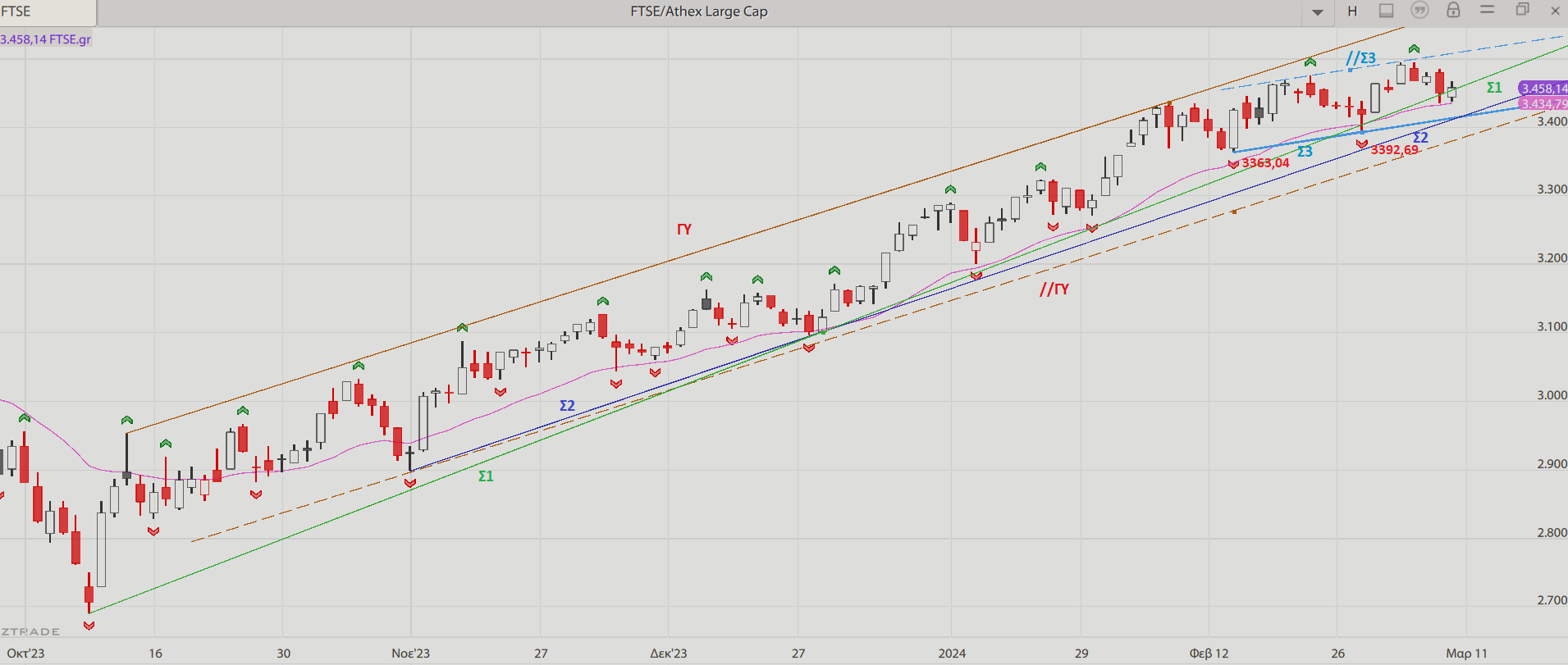Click the //ΓΥ parallel line label
This screenshot has width=1568, height=665.
[1054, 289]
